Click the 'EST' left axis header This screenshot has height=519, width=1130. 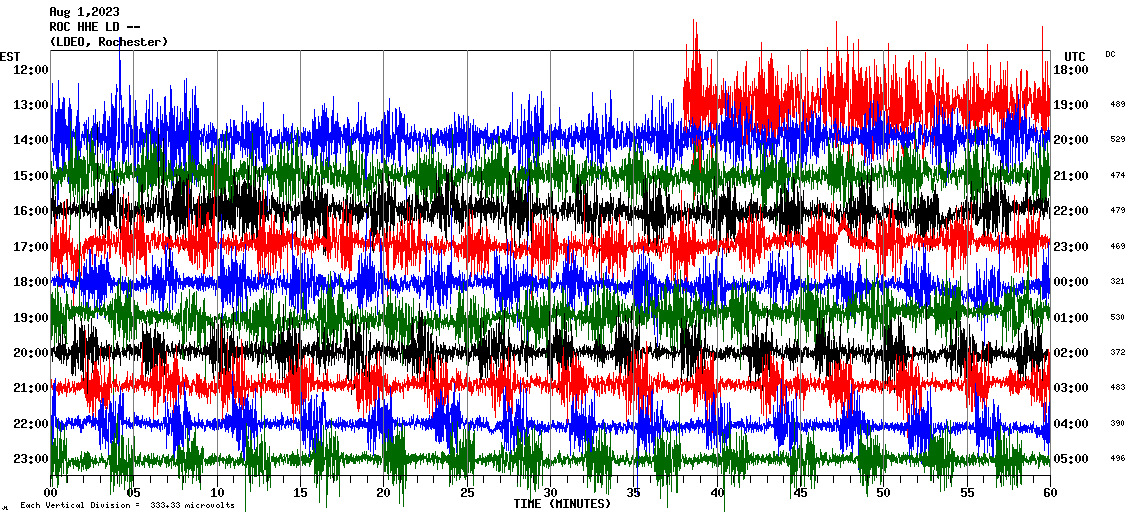[10, 56]
